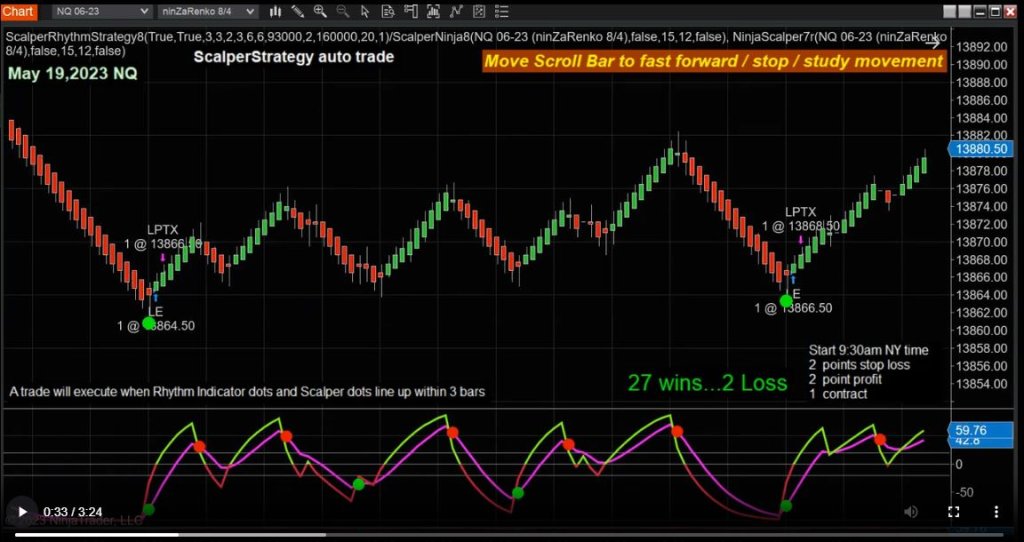
Task: Play the video
Action: [x=22, y=511]
